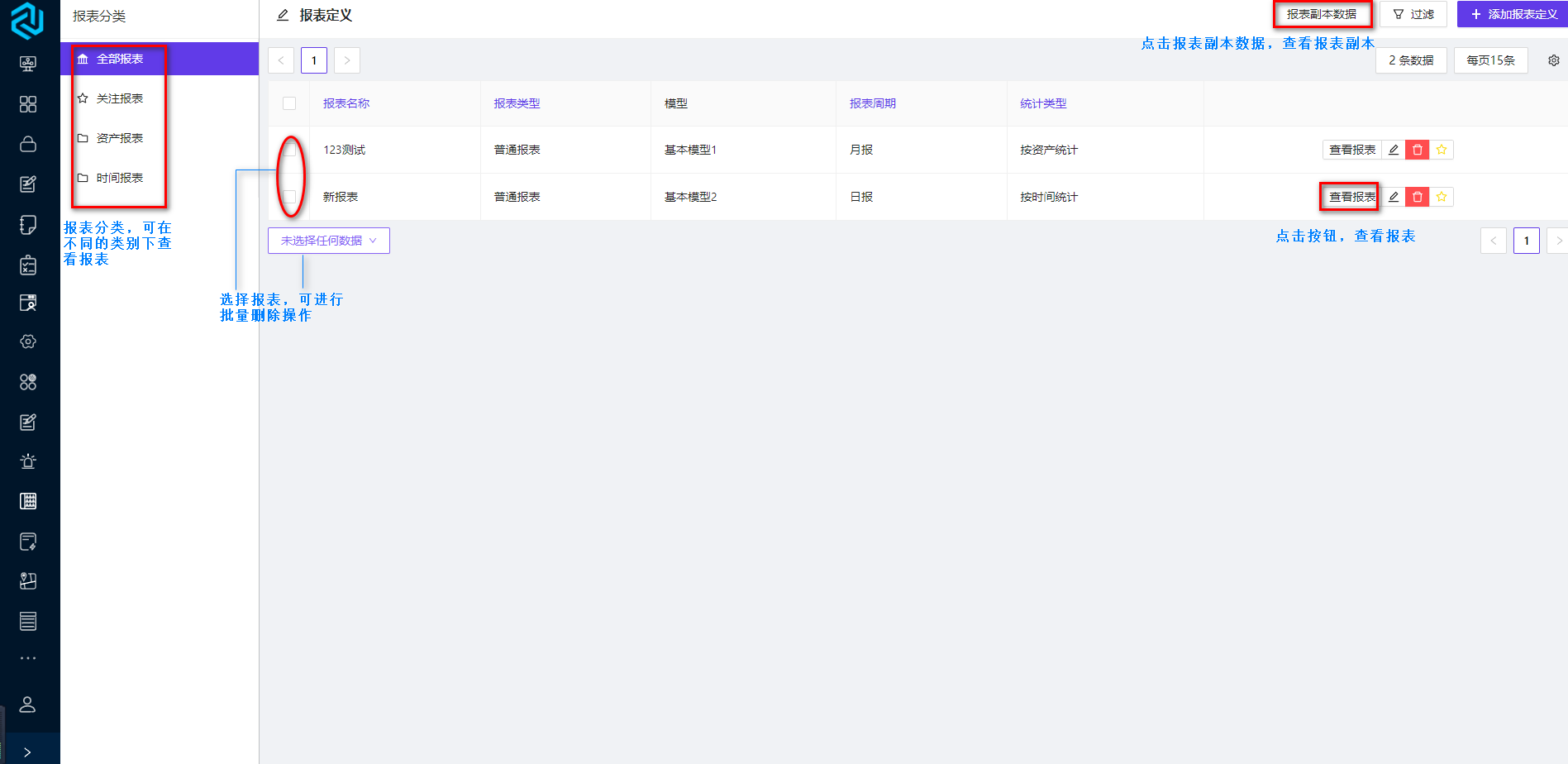This screenshot has width=1568, height=764.
Task: Open the 每页15条 page size dropdown
Action: (1491, 60)
